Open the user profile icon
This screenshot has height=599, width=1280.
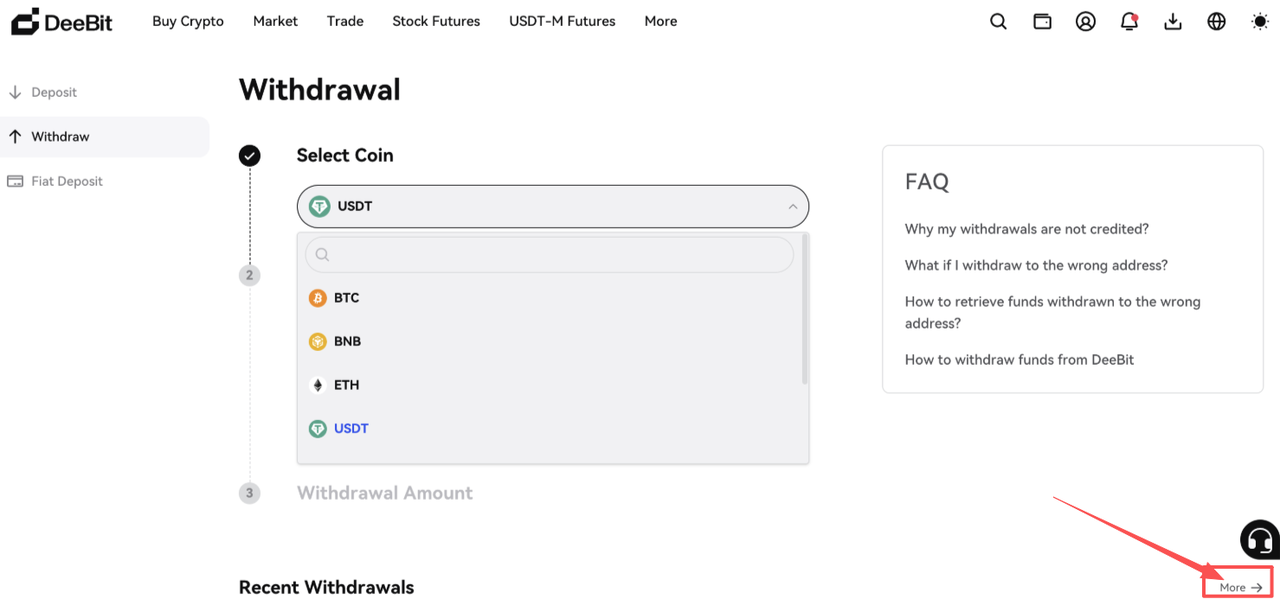tap(1086, 21)
